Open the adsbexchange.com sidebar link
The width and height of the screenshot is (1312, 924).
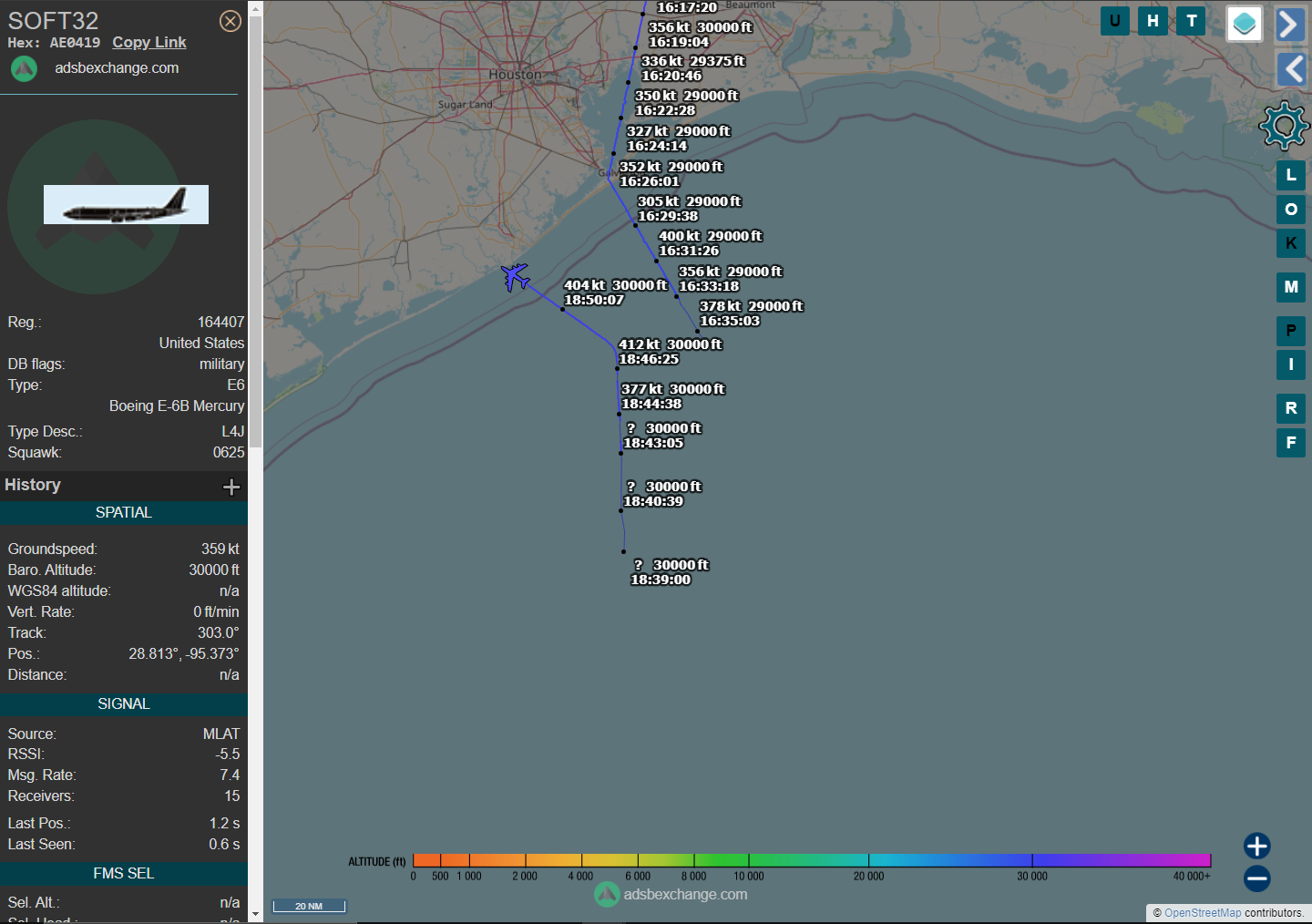tap(117, 68)
